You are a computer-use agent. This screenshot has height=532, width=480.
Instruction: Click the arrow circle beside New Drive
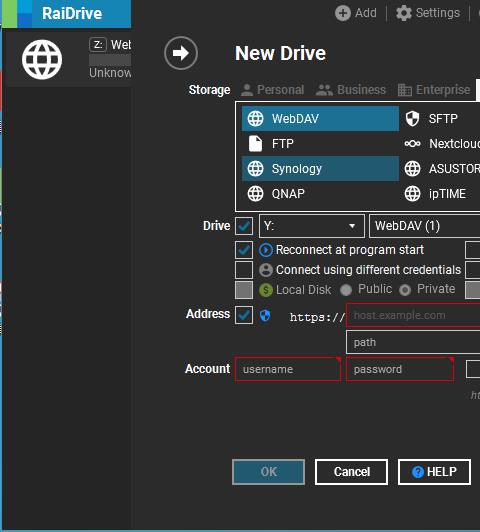point(181,53)
